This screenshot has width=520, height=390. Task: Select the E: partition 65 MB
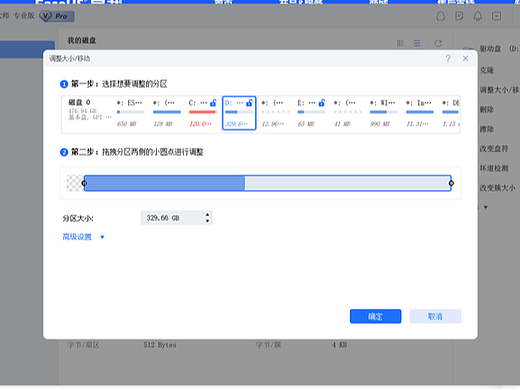[x=311, y=113]
